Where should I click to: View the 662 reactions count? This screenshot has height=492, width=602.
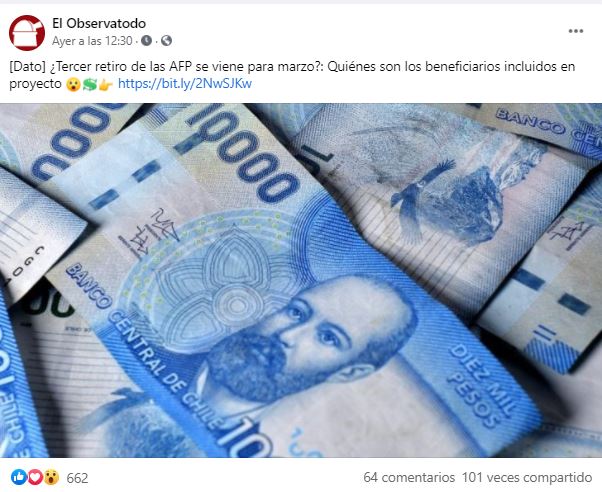(x=77, y=478)
